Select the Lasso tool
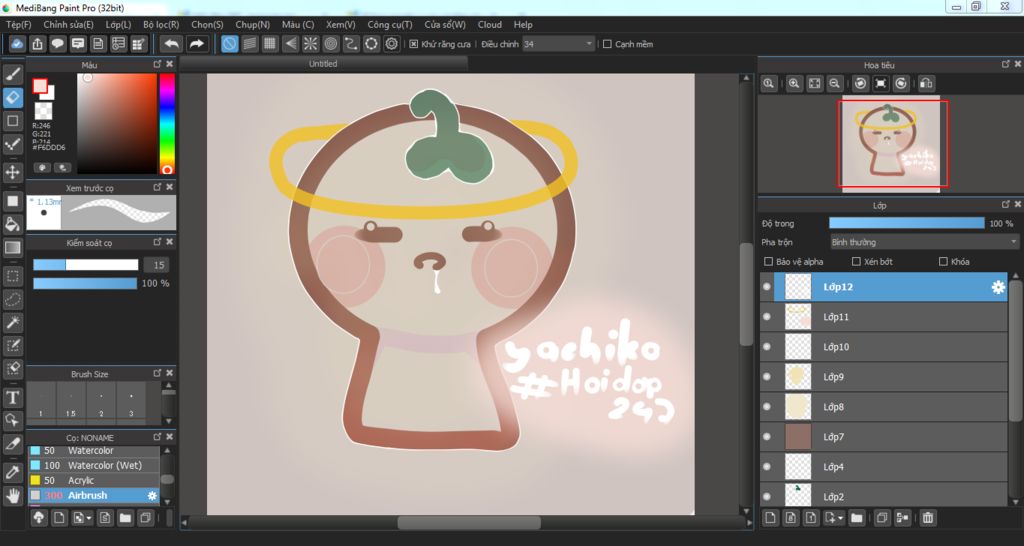The image size is (1024, 546). click(x=13, y=299)
